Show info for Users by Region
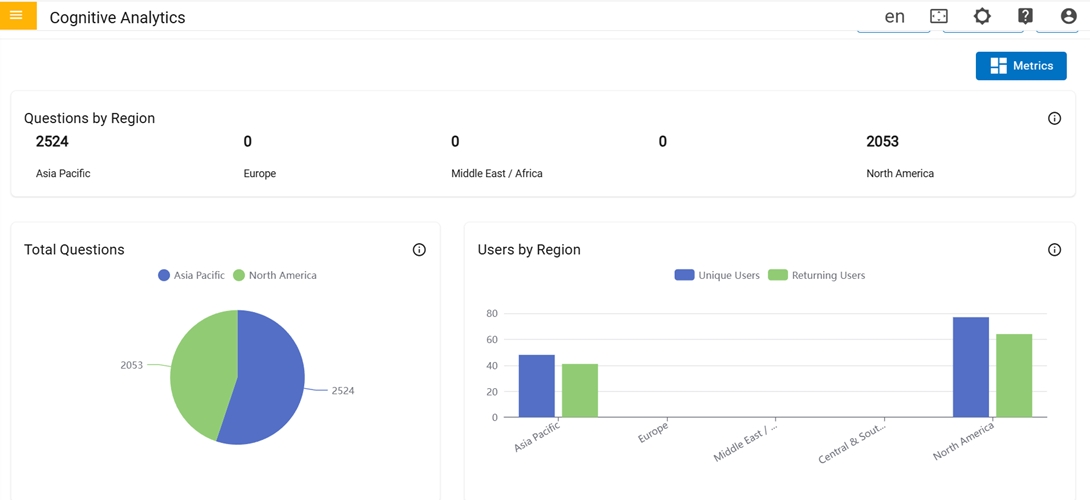Screen dimensions: 1090x500 (1054, 250)
